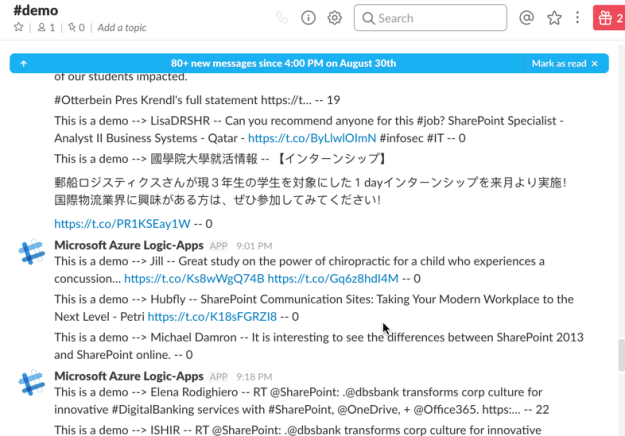Click the APP badge beside 9:18 PM
This screenshot has width=625, height=436.
coord(218,377)
